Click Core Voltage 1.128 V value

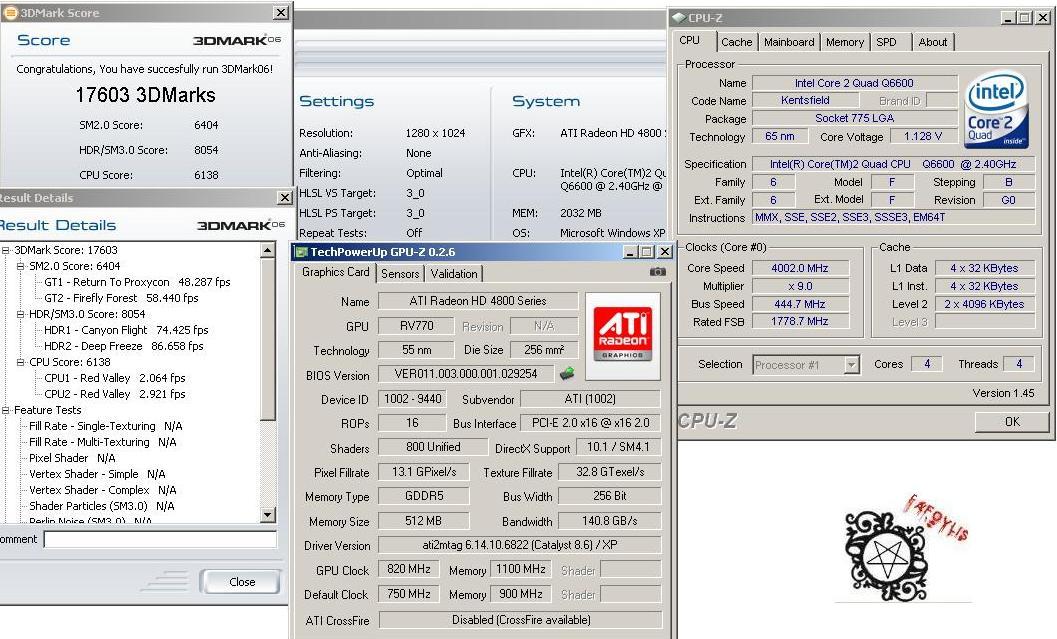[923, 136]
